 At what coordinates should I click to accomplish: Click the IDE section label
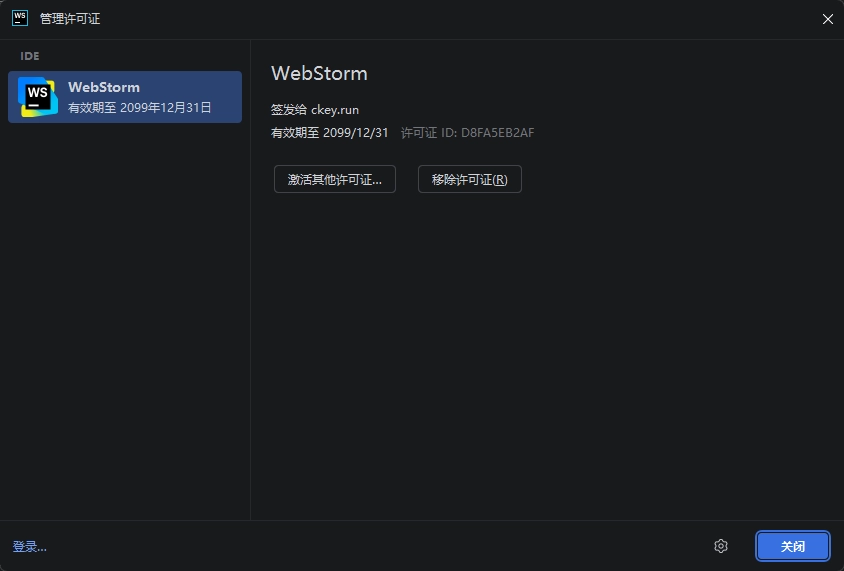pyautogui.click(x=30, y=56)
